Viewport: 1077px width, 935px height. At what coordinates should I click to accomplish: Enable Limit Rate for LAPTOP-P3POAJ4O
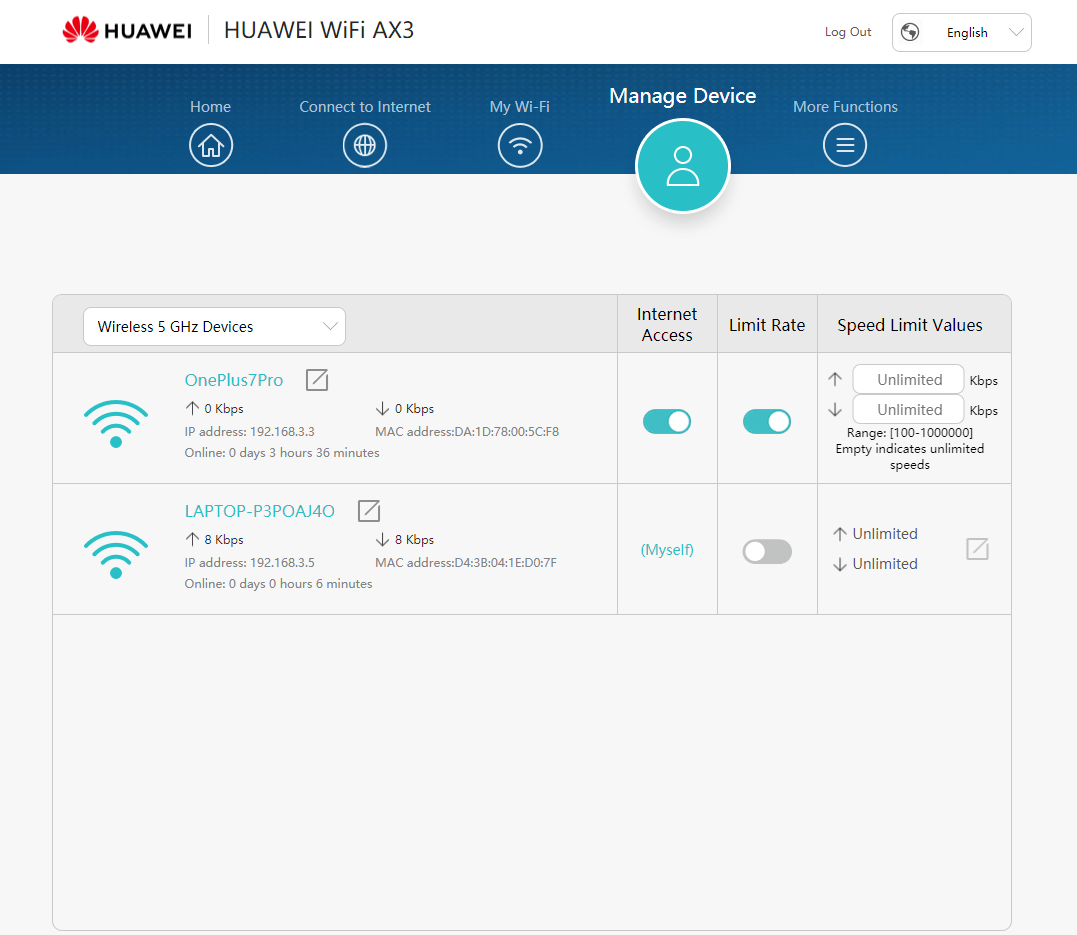(767, 551)
